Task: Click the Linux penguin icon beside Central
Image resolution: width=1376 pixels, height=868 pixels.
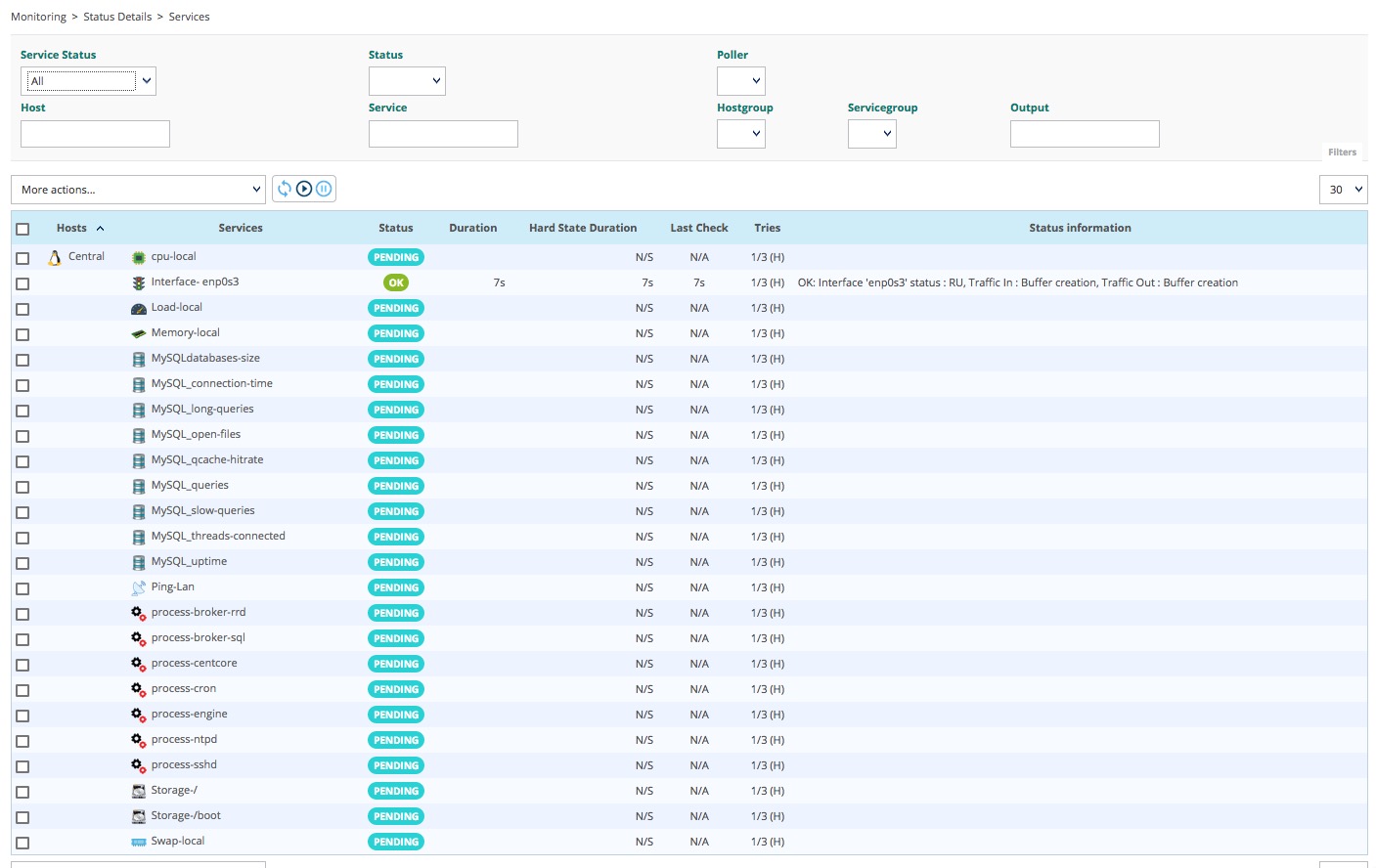Action: coord(55,257)
